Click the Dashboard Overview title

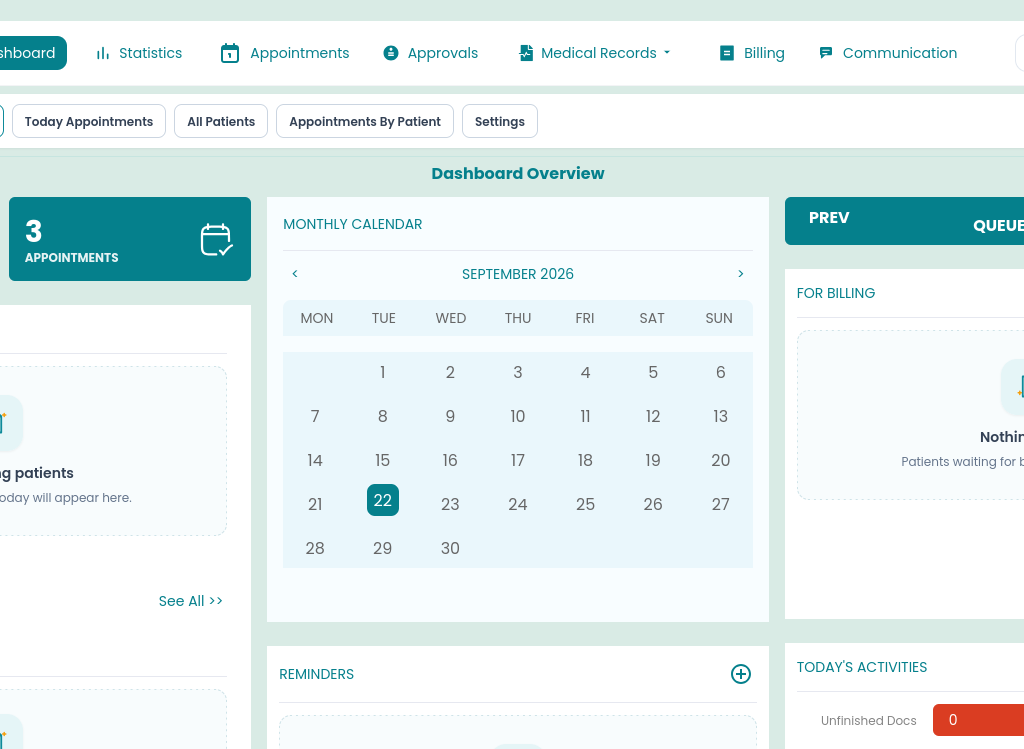pyautogui.click(x=518, y=173)
